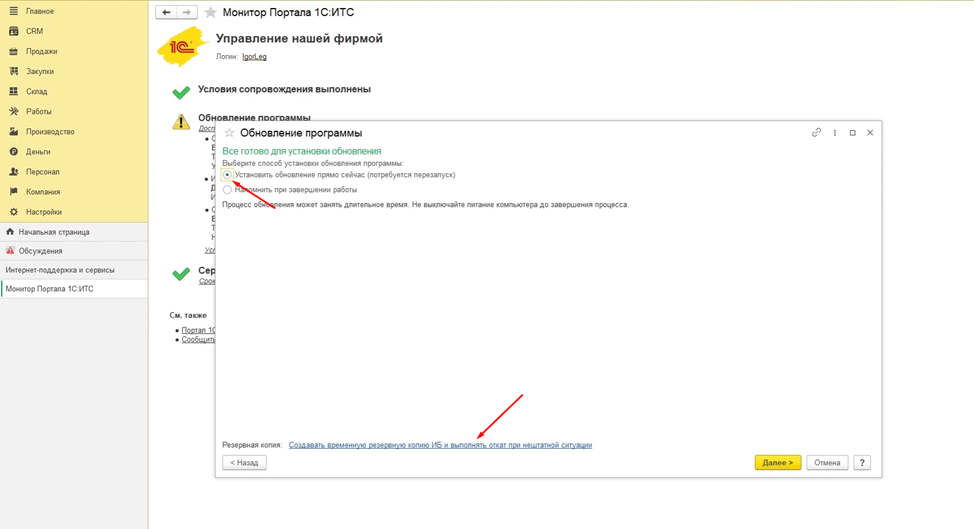Open the Главное section icon
Image resolution: width=974 pixels, height=529 pixels.
(x=14, y=11)
